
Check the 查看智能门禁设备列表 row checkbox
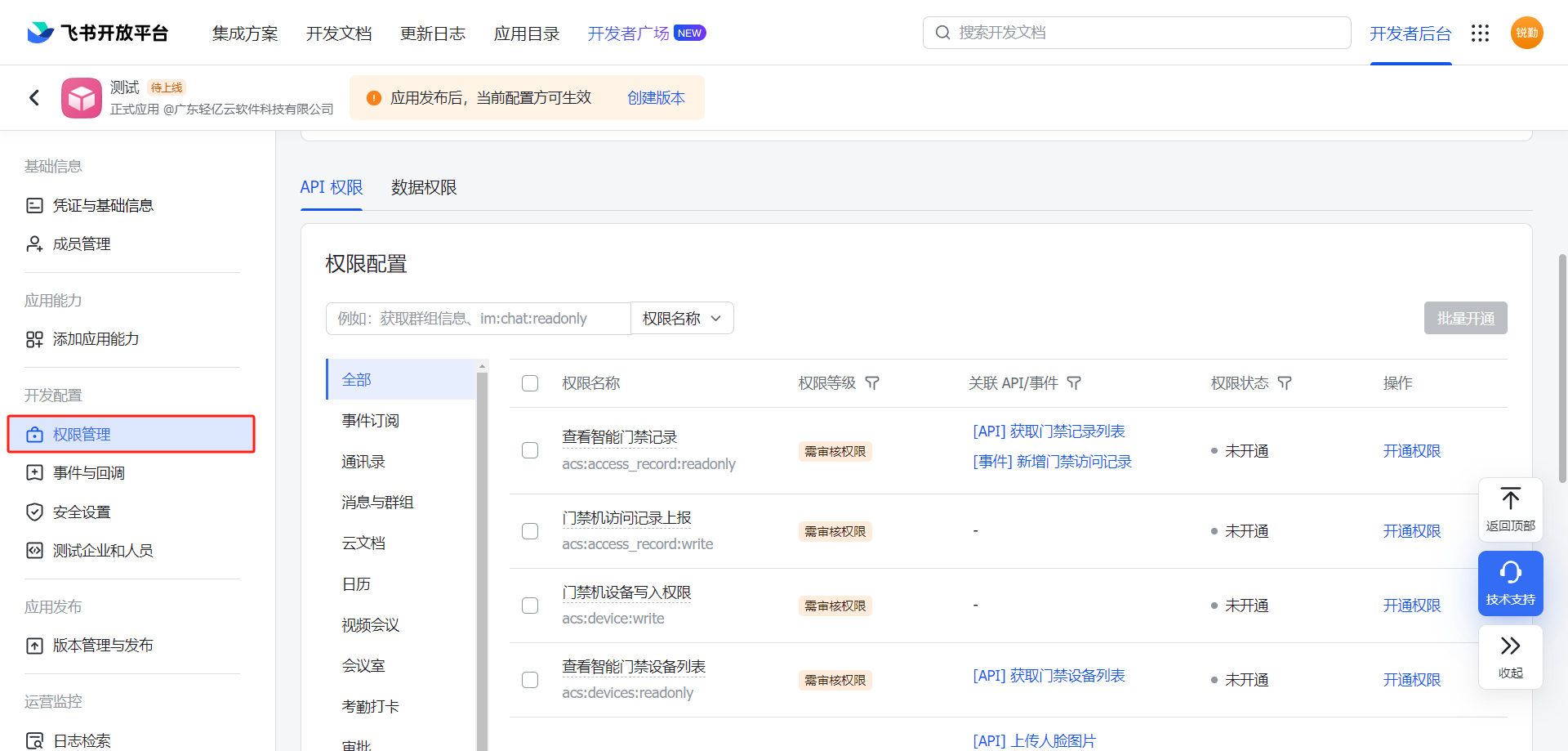tap(530, 680)
